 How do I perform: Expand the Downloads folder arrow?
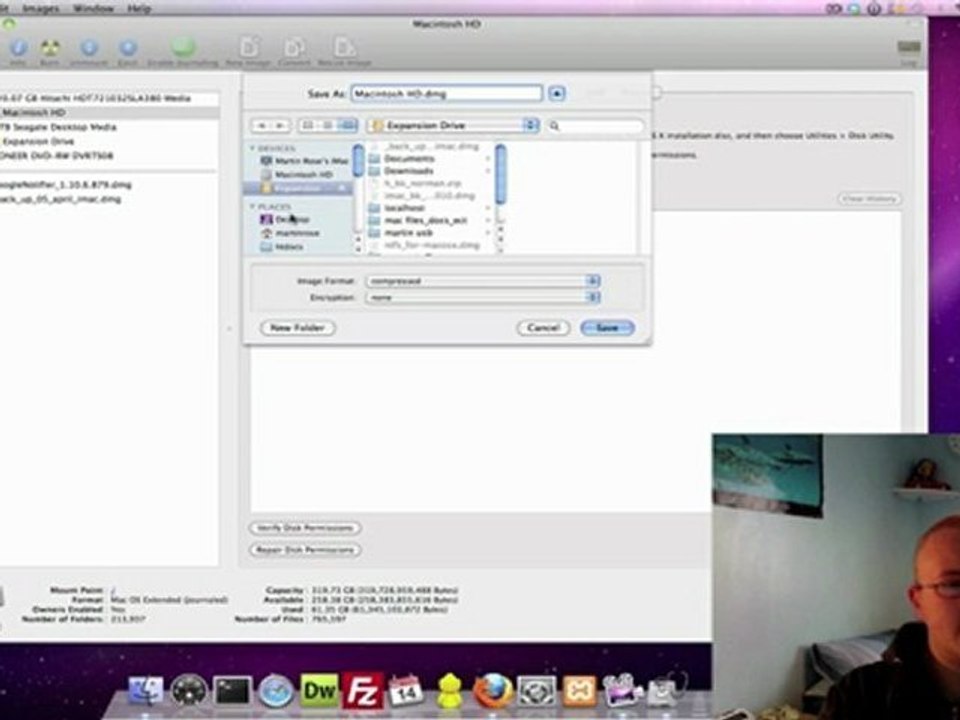pos(488,171)
